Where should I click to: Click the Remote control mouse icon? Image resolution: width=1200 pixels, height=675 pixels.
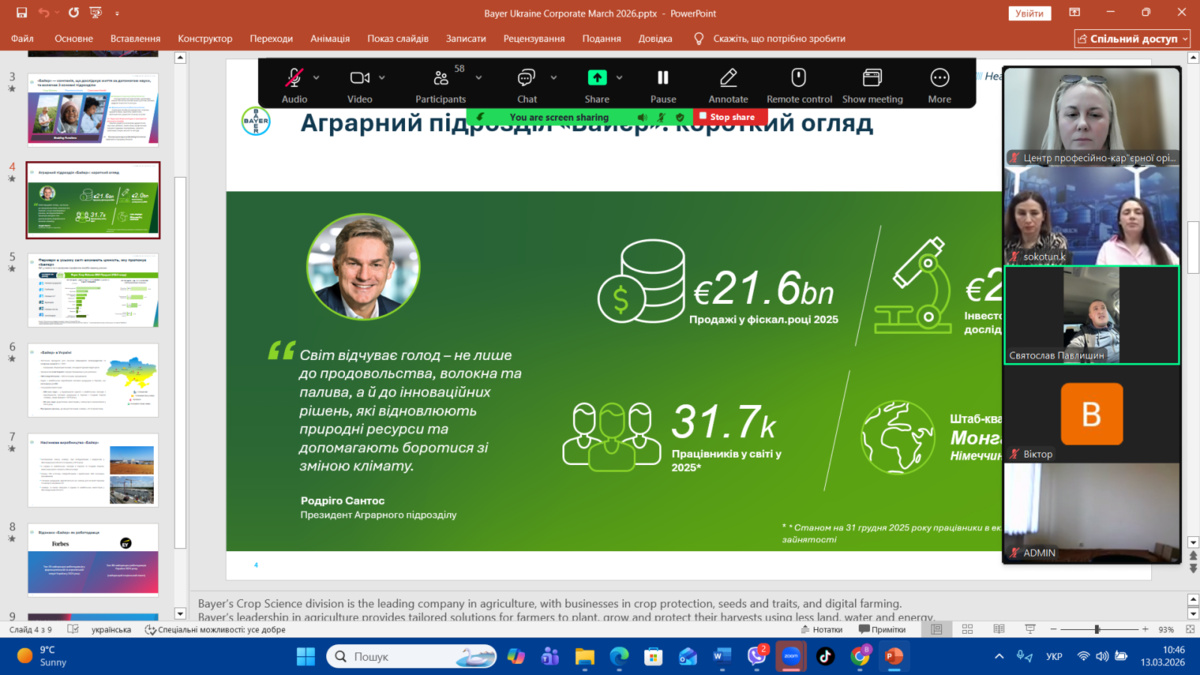coord(799,78)
